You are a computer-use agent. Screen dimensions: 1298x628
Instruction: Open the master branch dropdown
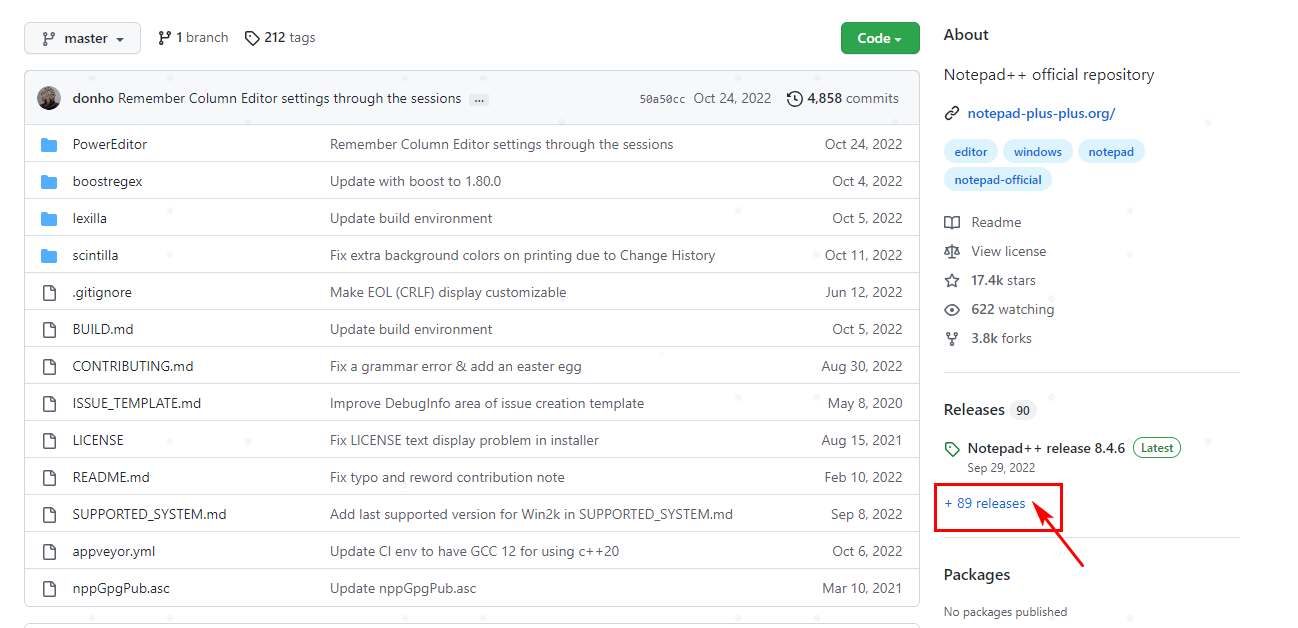83,38
